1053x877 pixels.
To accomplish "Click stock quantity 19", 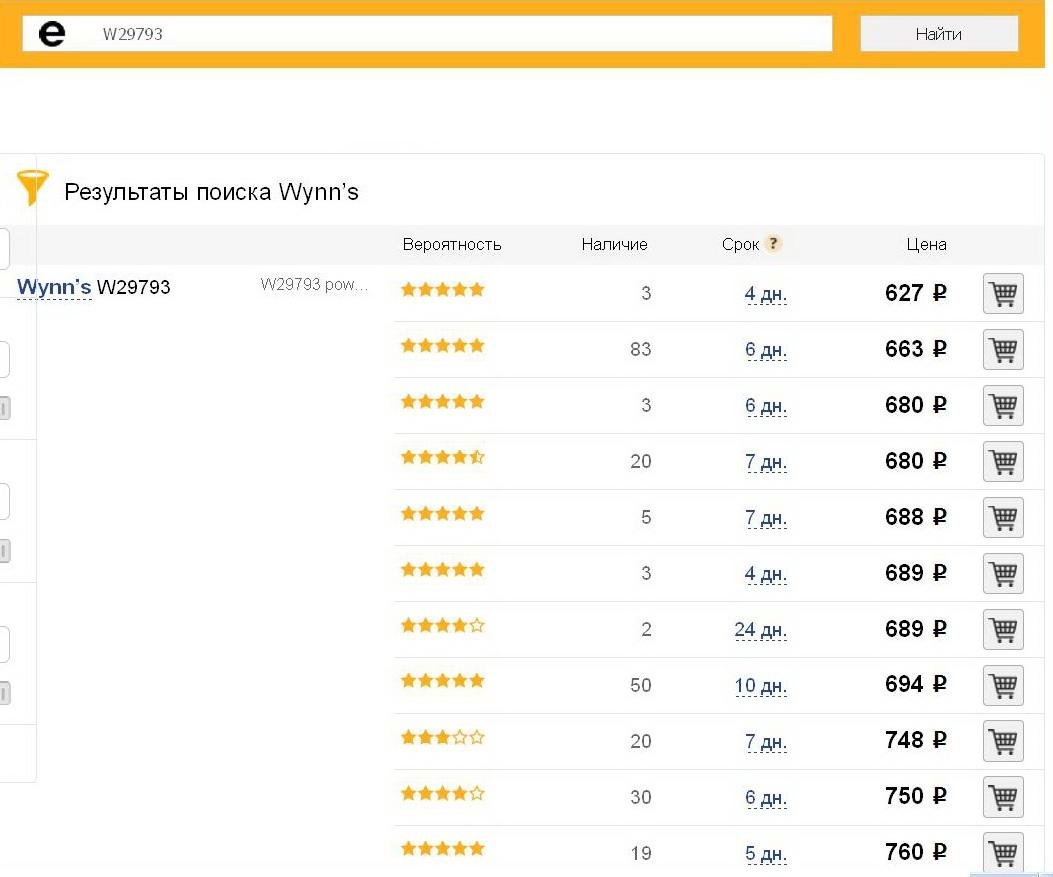I will point(641,853).
